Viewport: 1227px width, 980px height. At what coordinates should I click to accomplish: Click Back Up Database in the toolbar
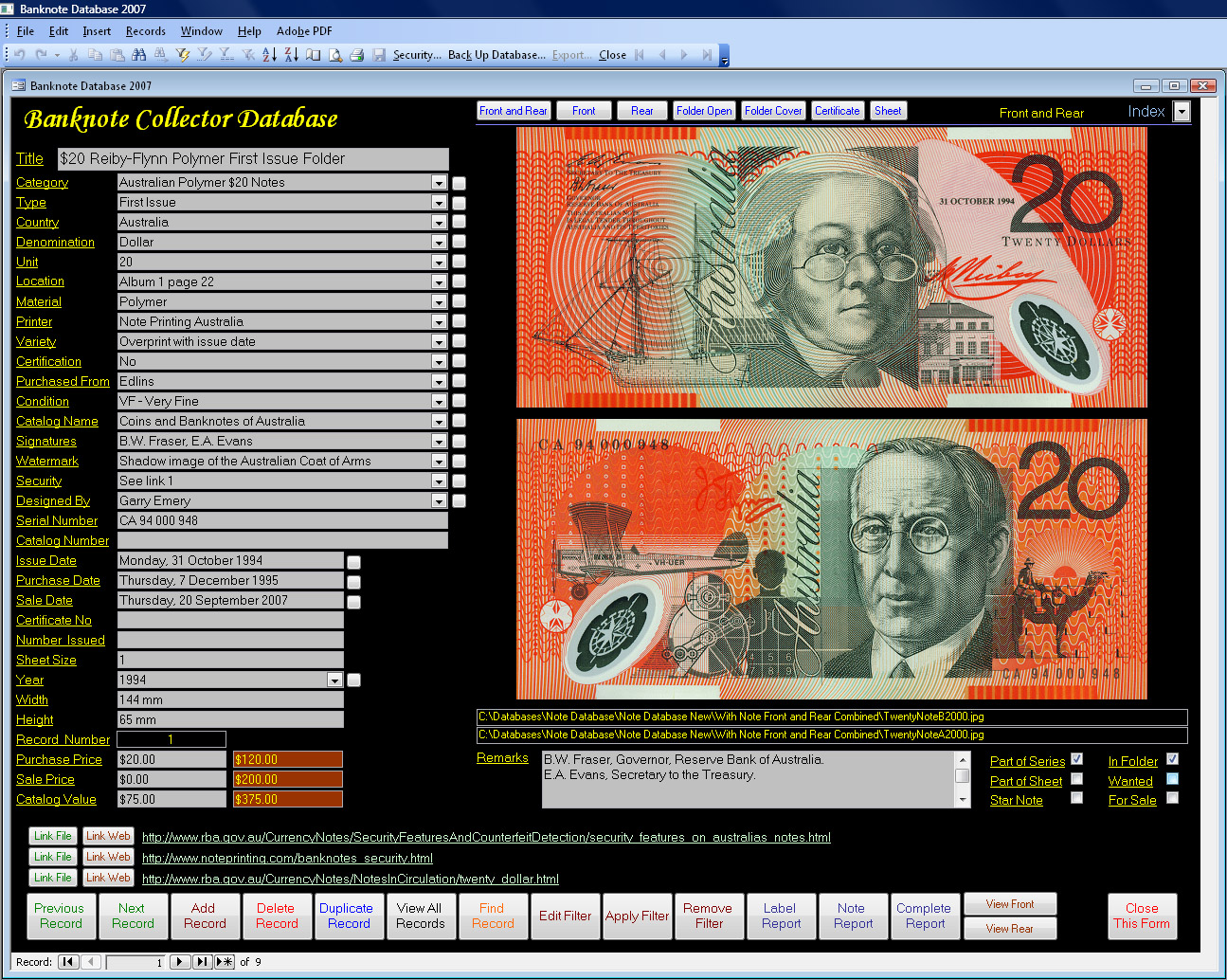(496, 55)
